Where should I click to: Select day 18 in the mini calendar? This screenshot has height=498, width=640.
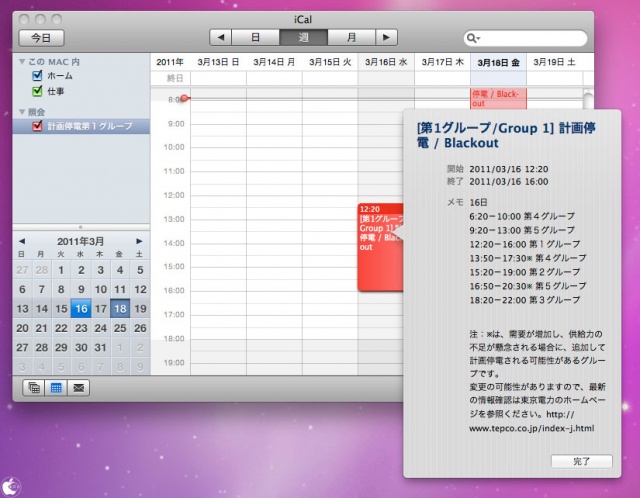(x=120, y=309)
